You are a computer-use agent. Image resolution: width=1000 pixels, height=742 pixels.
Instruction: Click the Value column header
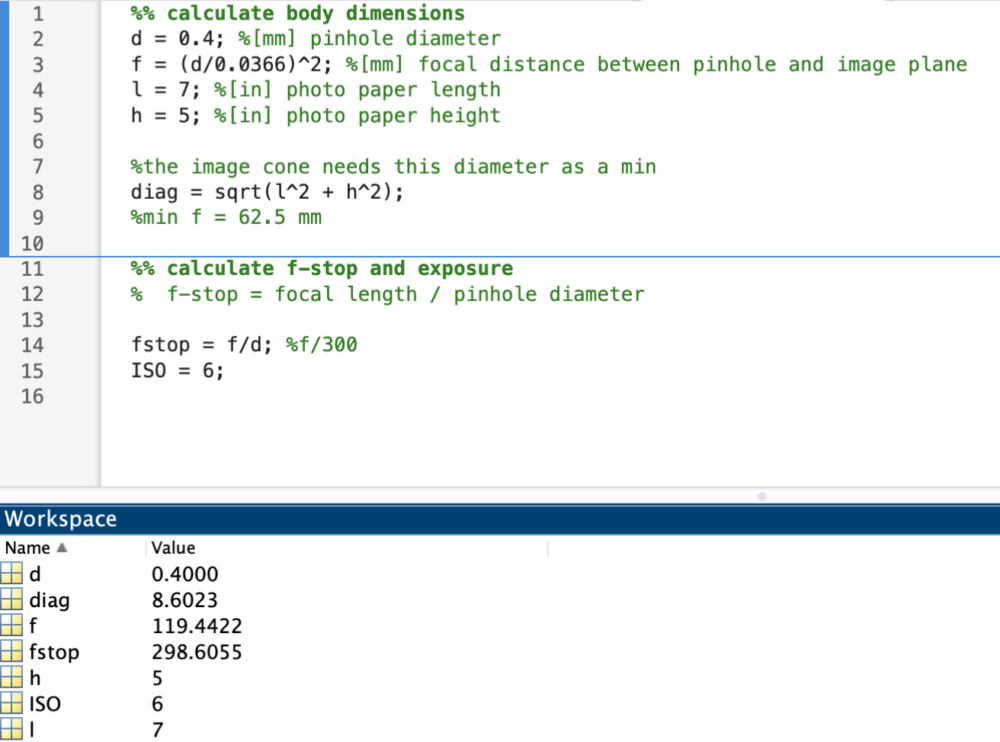click(x=173, y=548)
